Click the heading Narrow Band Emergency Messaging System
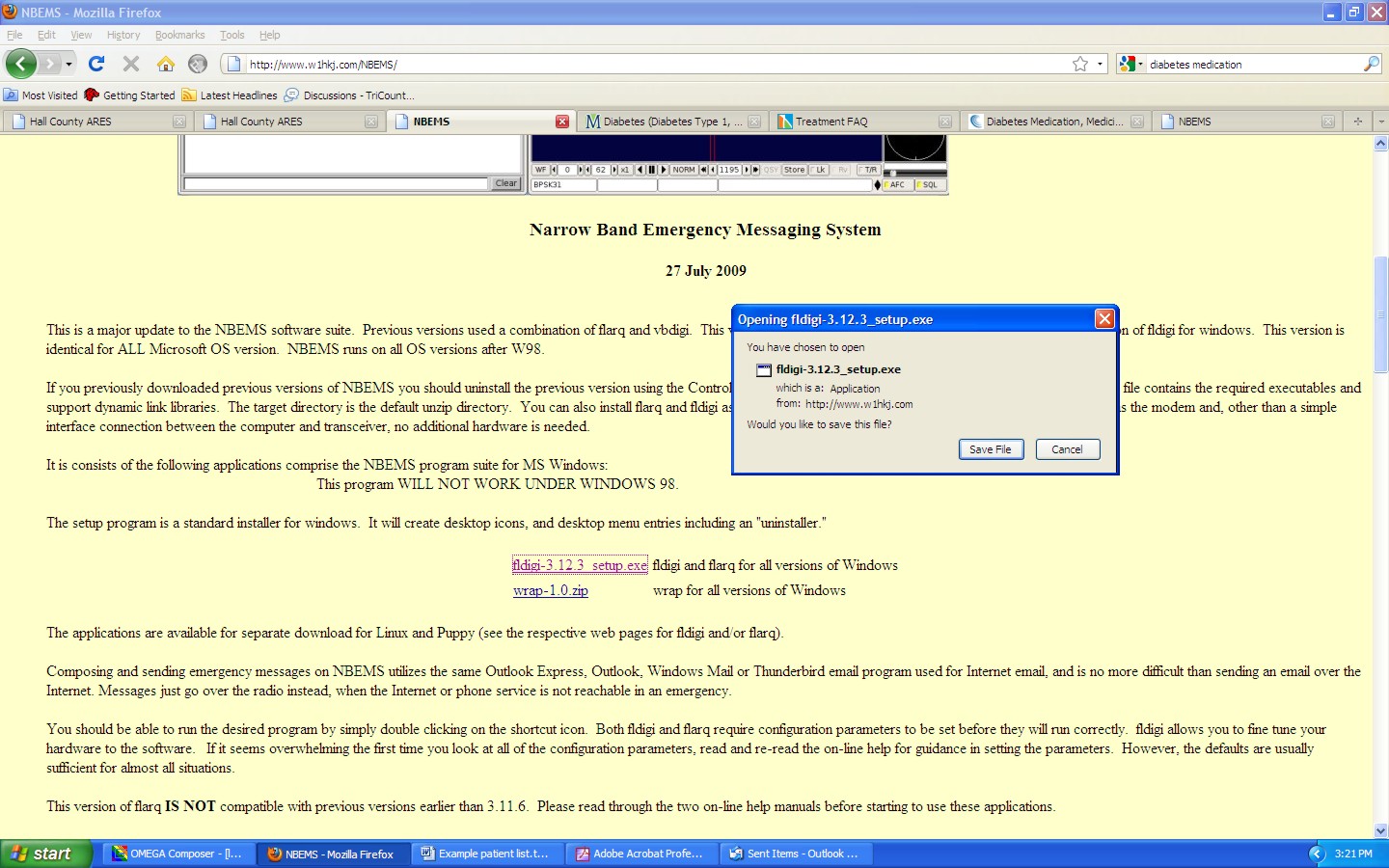This screenshot has width=1389, height=868. tap(705, 230)
